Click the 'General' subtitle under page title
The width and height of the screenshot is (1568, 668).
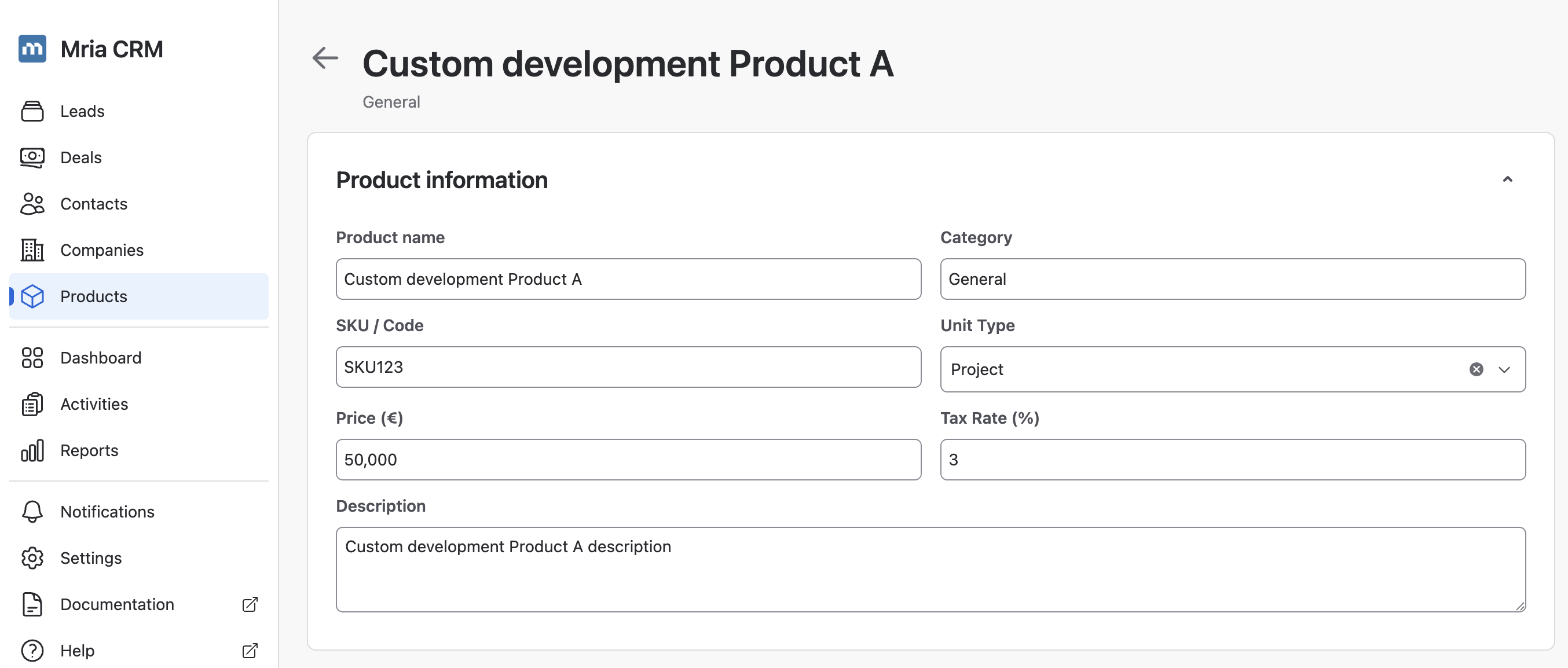pos(391,102)
